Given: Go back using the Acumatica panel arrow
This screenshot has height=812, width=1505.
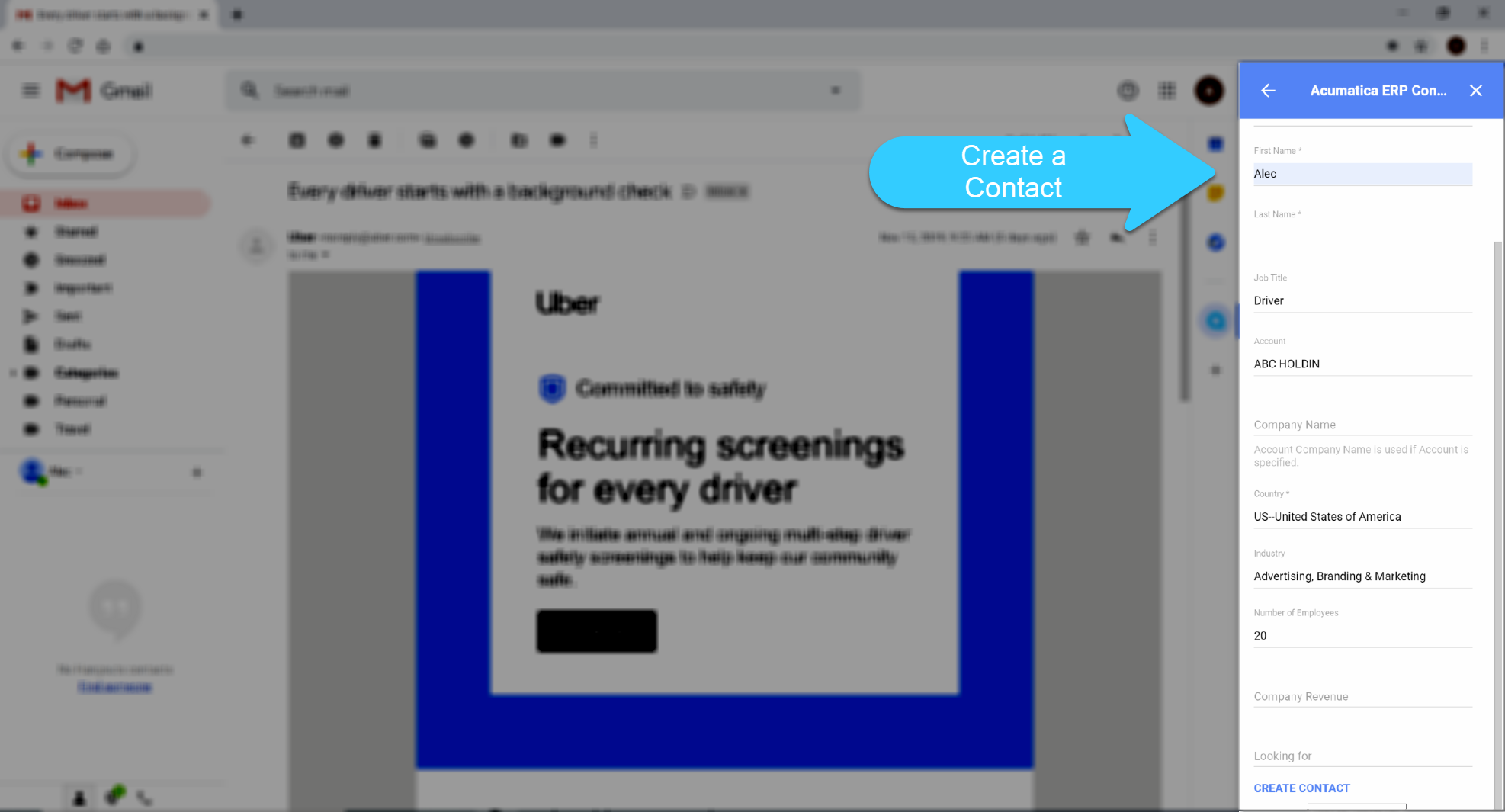Looking at the screenshot, I should pos(1268,91).
